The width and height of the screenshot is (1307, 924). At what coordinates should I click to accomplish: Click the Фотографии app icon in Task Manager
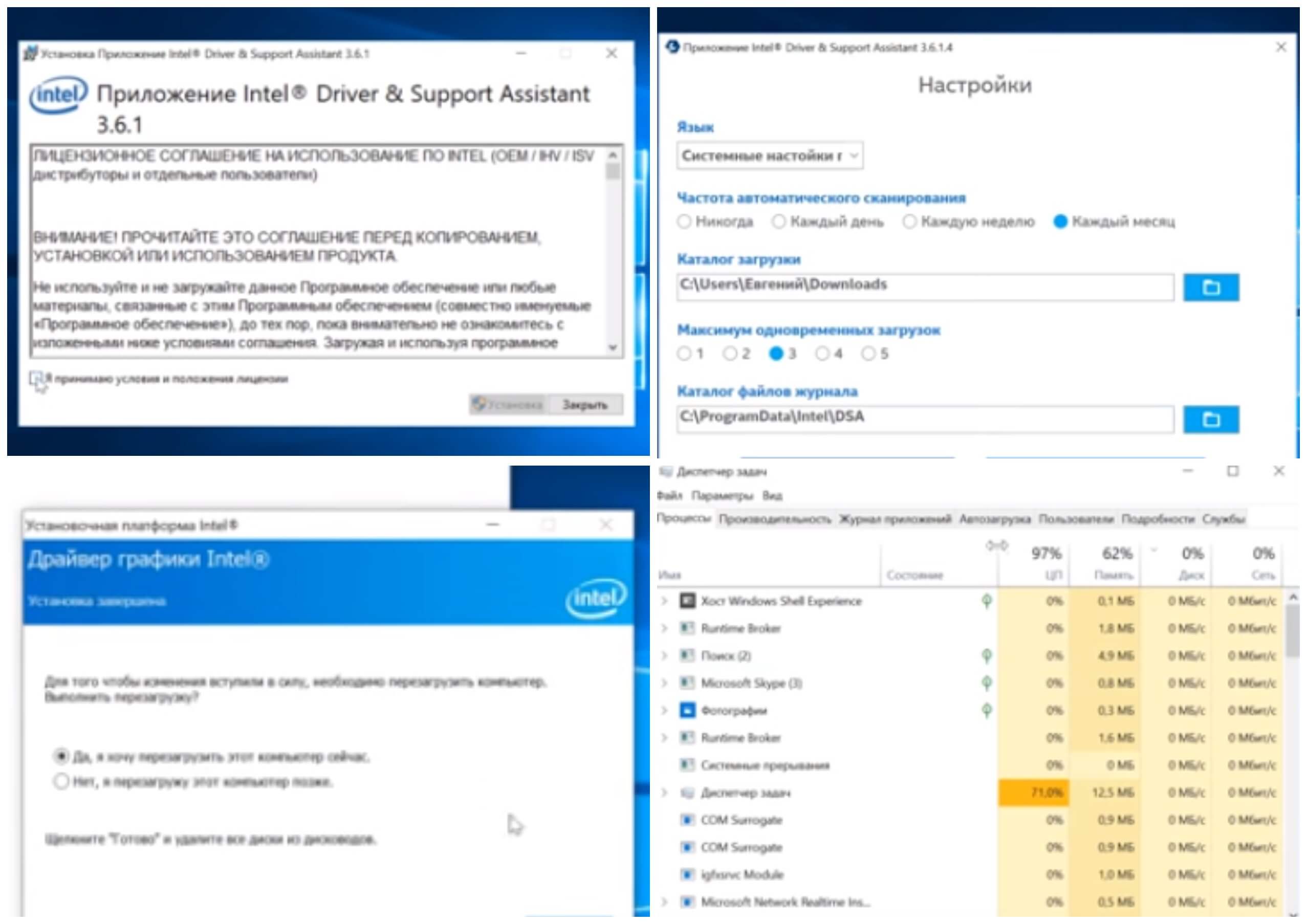click(x=687, y=710)
